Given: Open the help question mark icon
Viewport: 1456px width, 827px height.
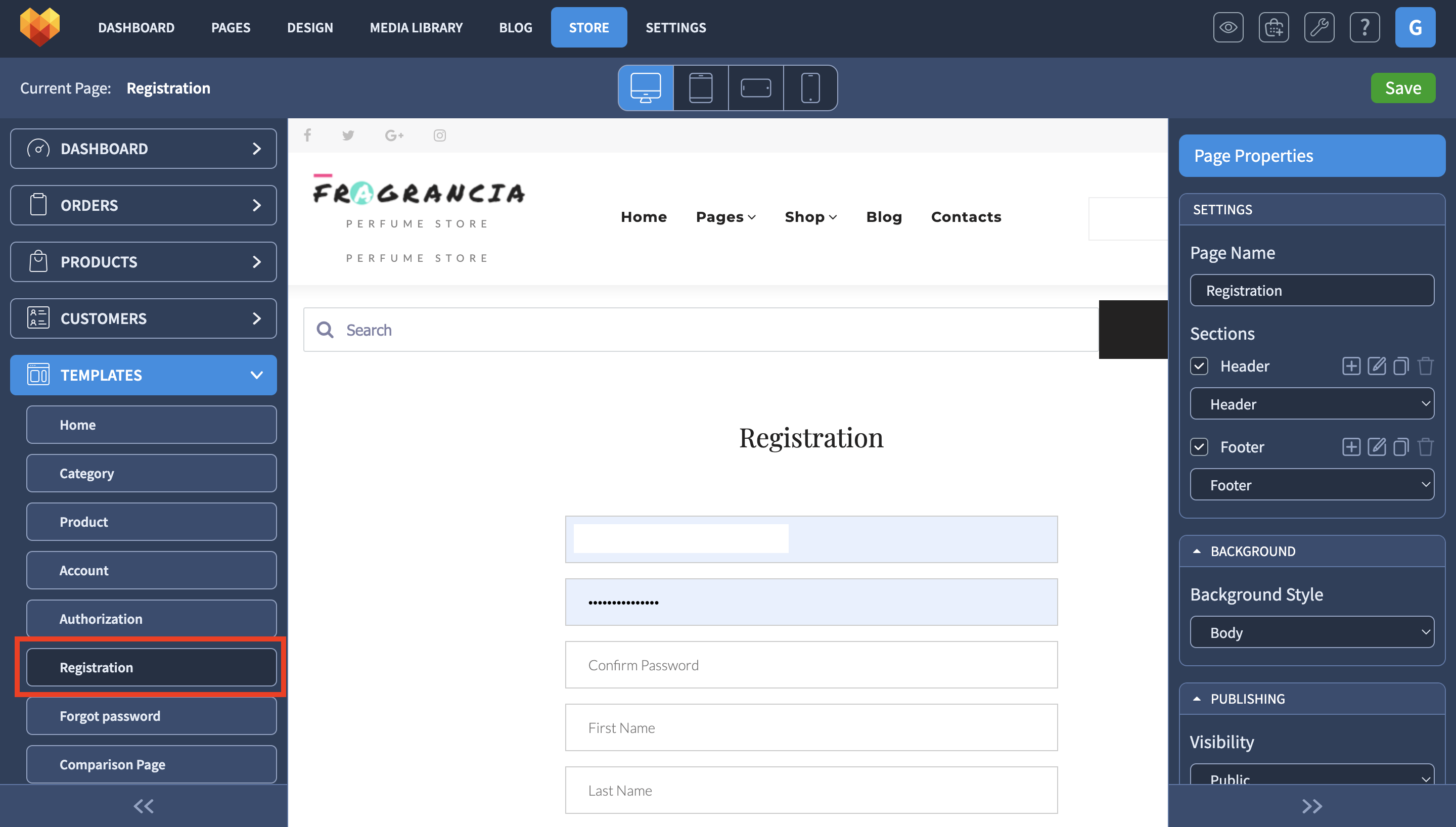Looking at the screenshot, I should coord(1364,27).
